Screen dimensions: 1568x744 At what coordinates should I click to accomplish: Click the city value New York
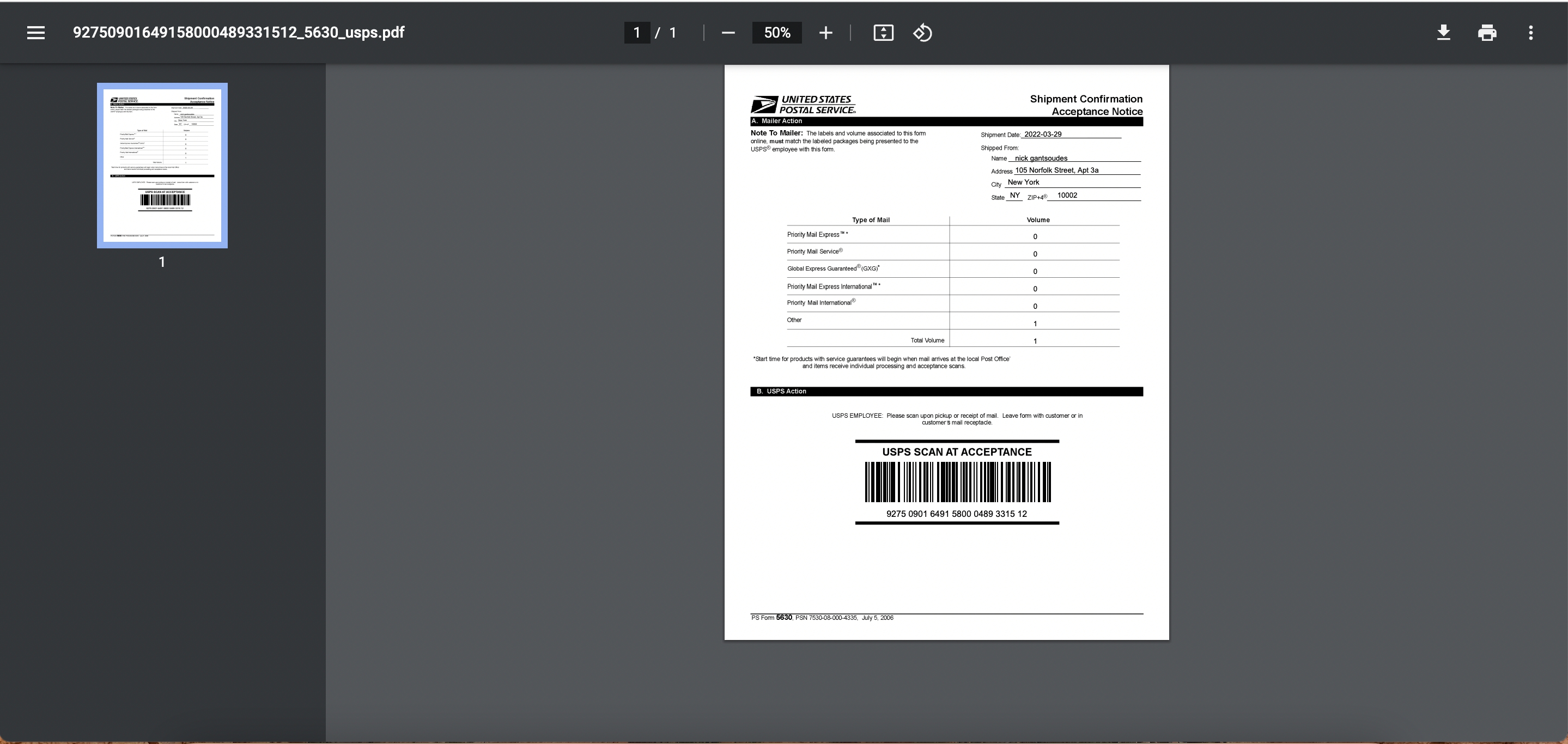click(1023, 182)
